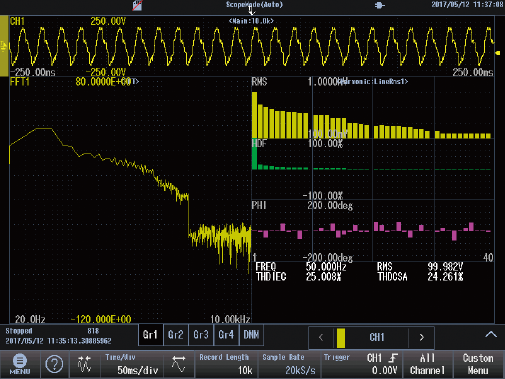Open the help question mark icon
This screenshot has width=505, height=379.
click(54, 364)
